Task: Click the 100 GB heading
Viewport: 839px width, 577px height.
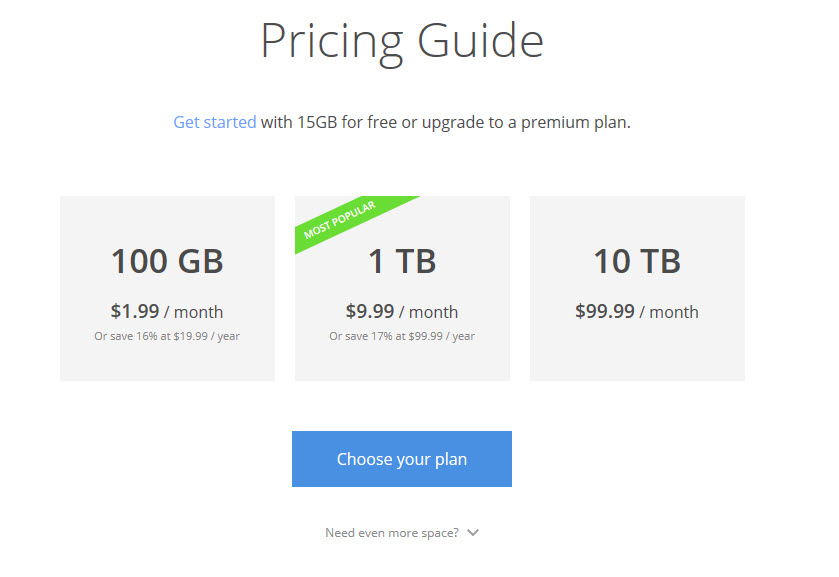Action: coord(167,261)
